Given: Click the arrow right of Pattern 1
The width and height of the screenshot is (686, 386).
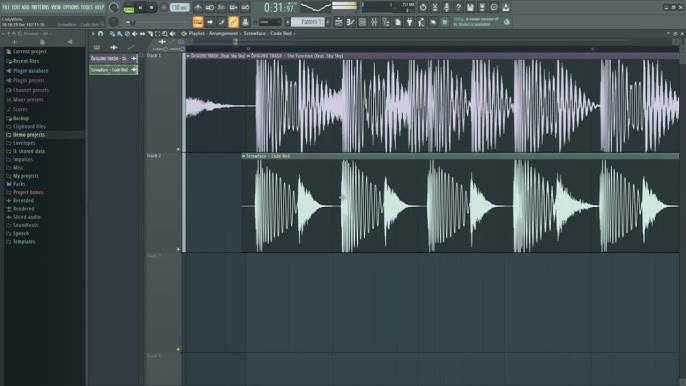Looking at the screenshot, I should pos(328,22).
